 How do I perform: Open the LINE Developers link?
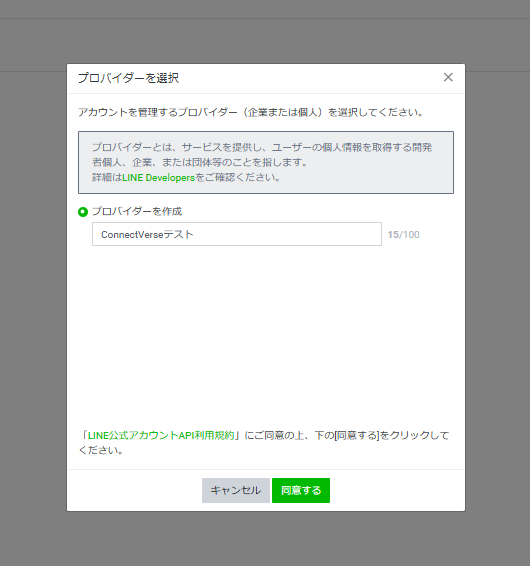tap(158, 178)
